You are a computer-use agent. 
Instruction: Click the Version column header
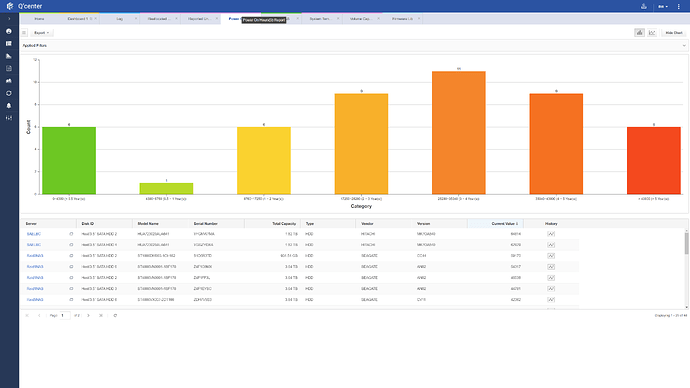tap(439, 223)
